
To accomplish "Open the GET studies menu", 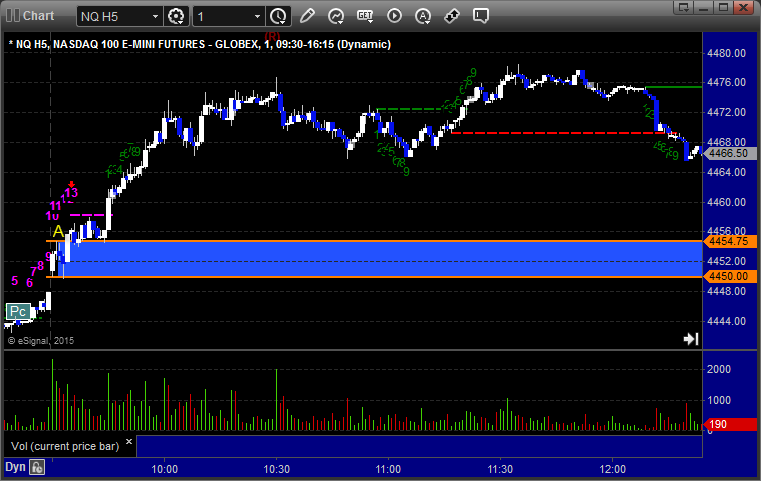I will [365, 16].
